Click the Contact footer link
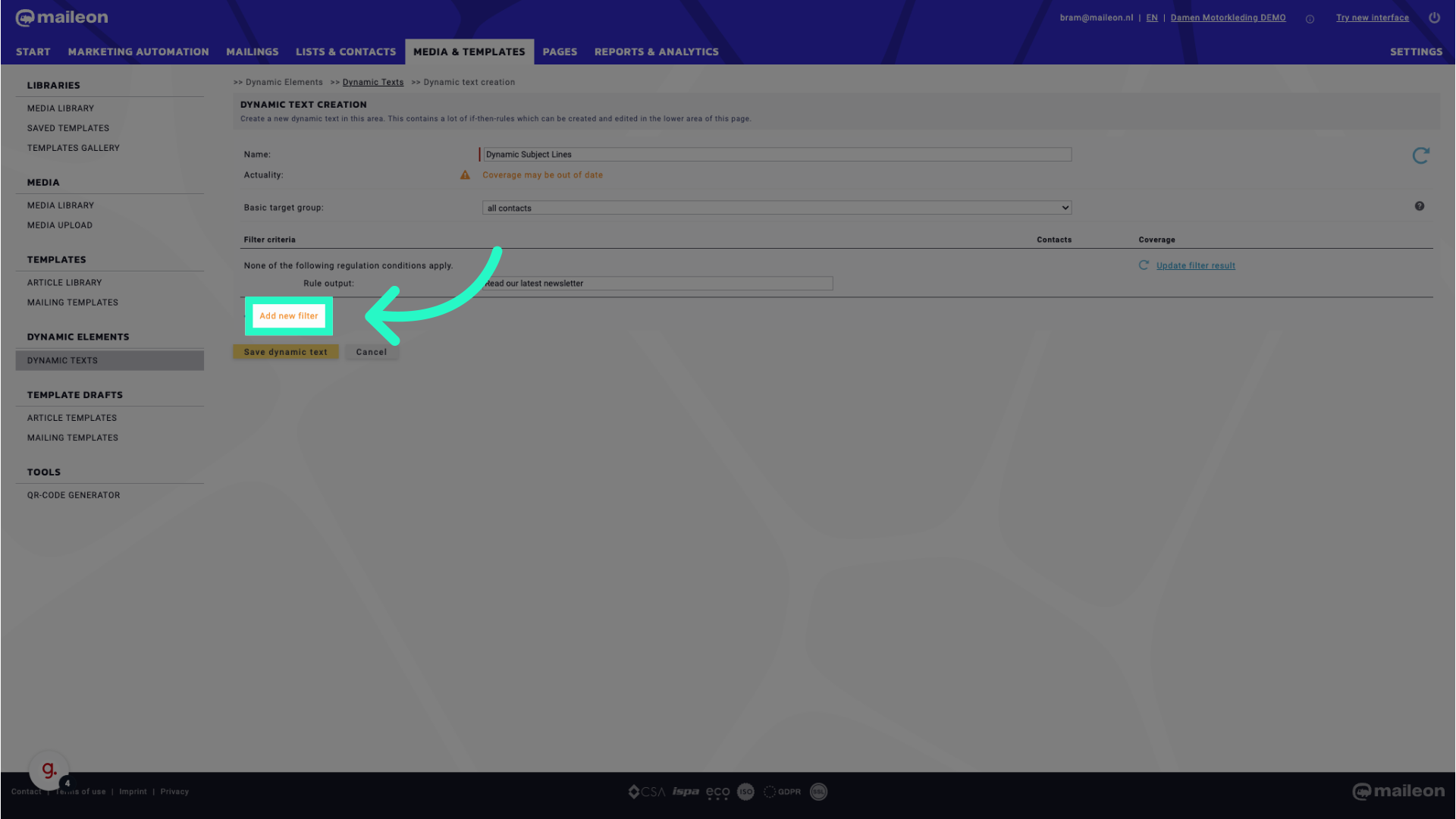This screenshot has height=819, width=1456. click(27, 792)
